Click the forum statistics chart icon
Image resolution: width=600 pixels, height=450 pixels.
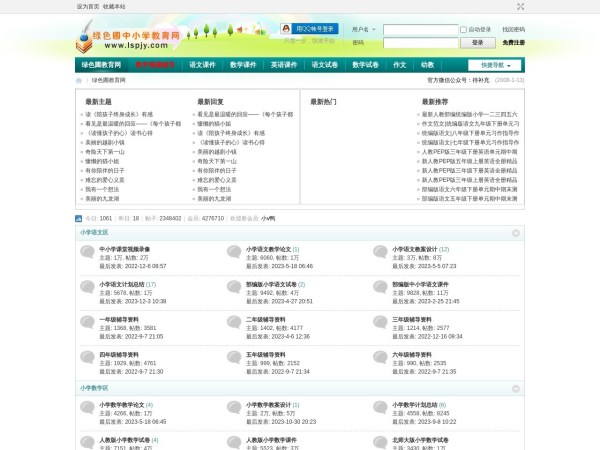coord(79,217)
